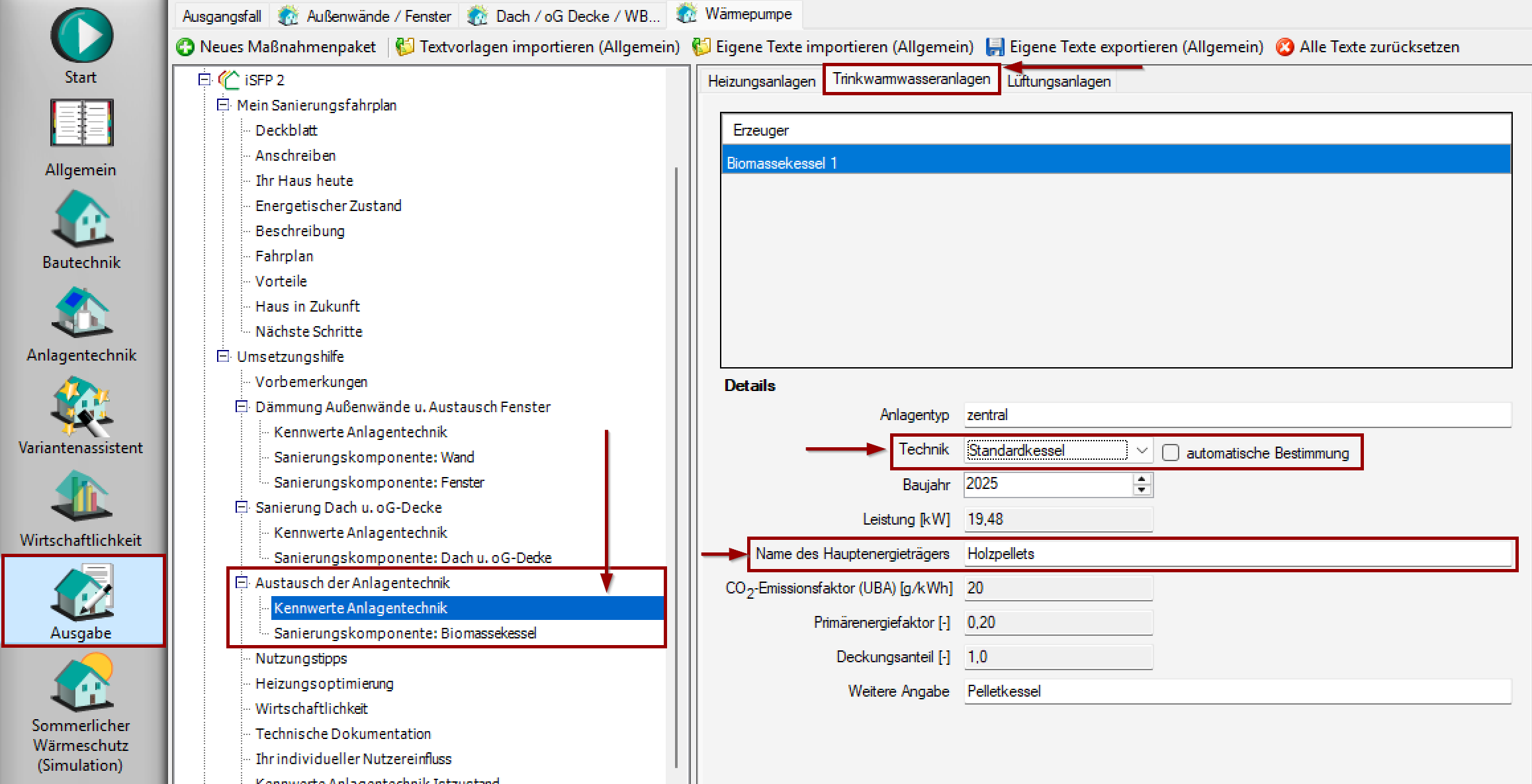Switch to the Heizungsanlagen tab
The width and height of the screenshot is (1532, 784).
[761, 81]
